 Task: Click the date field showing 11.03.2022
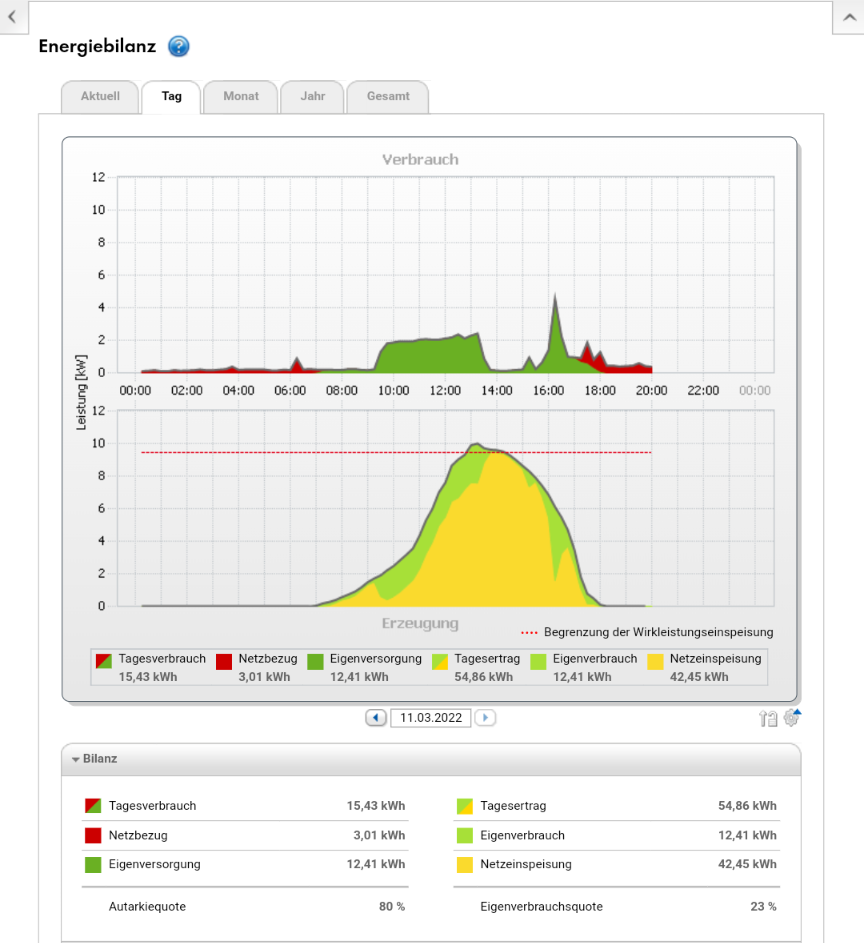[430, 717]
